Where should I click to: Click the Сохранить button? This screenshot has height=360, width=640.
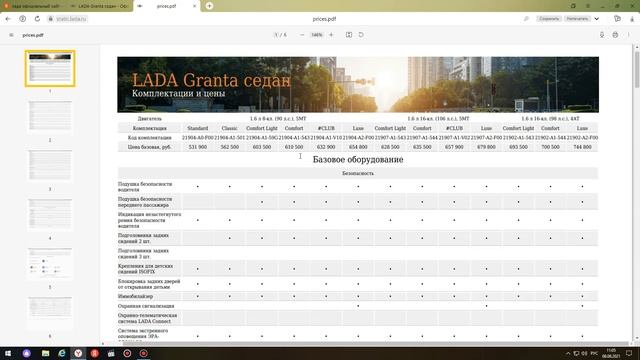coord(549,19)
